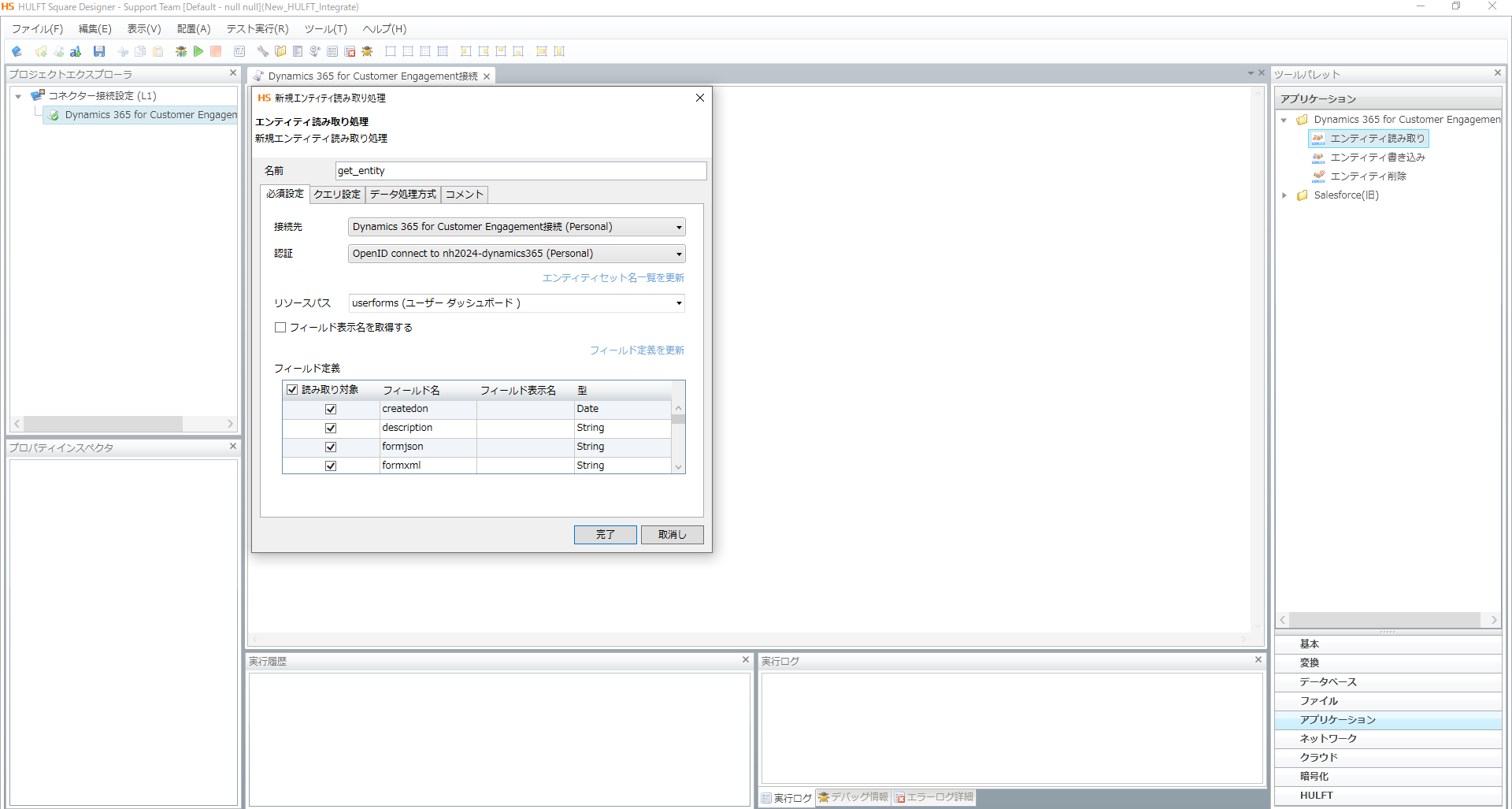Click the debug run bug icon

[x=181, y=51]
